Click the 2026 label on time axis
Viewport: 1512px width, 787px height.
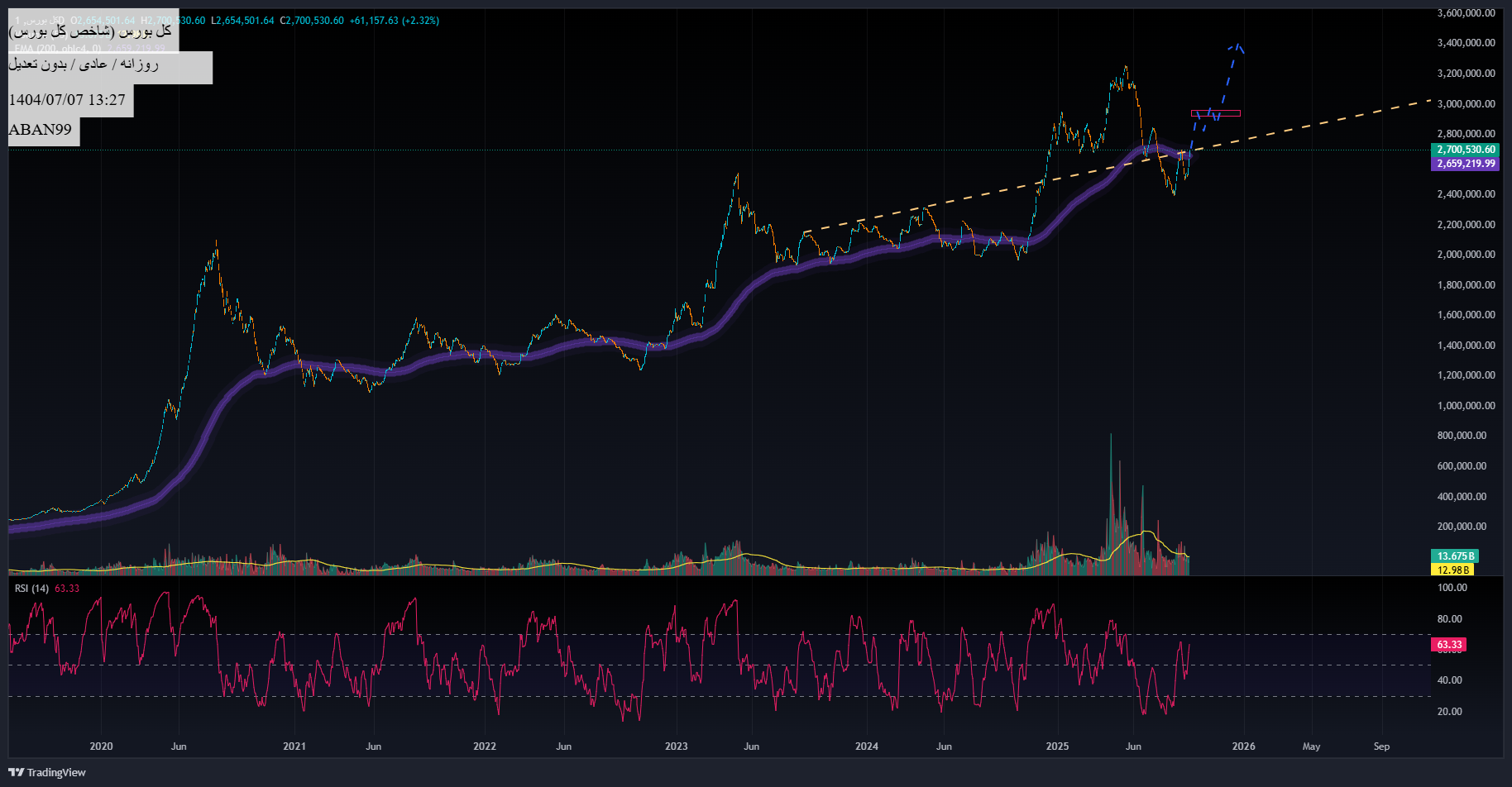click(x=1243, y=746)
